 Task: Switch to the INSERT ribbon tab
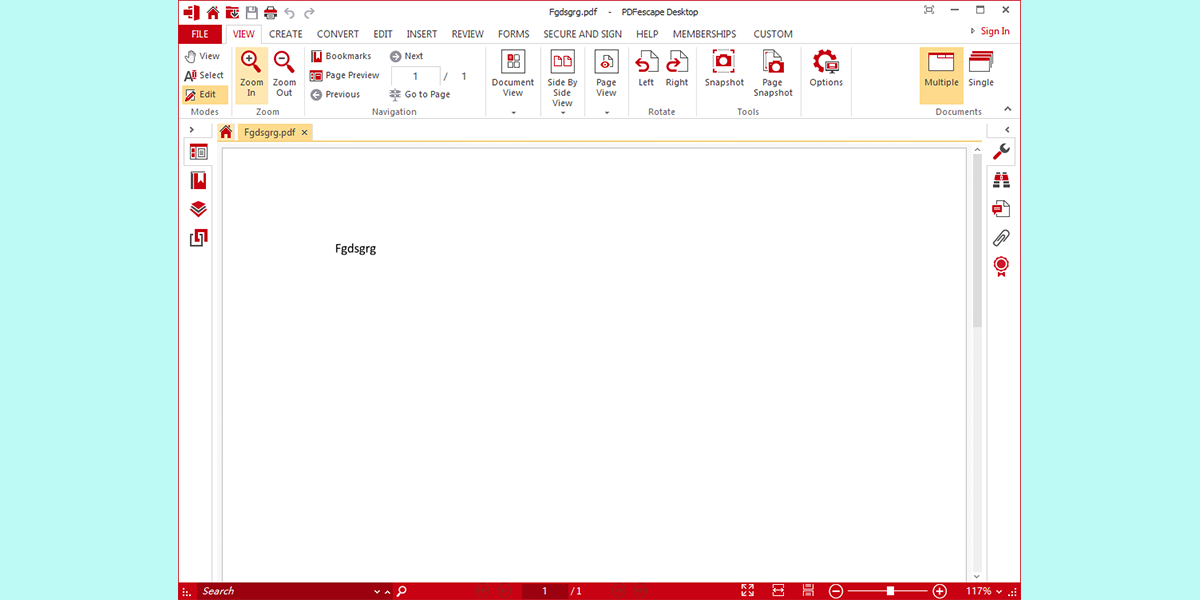point(422,34)
